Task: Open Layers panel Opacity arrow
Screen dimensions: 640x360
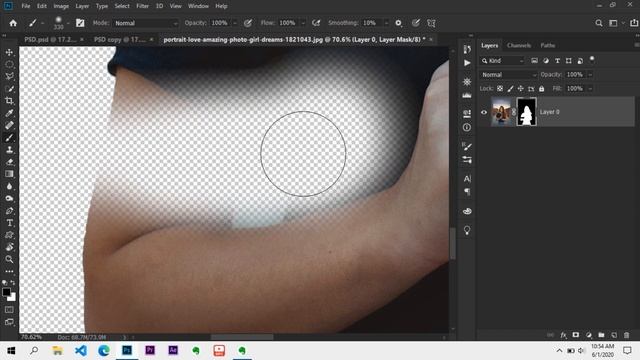Action: pyautogui.click(x=590, y=75)
